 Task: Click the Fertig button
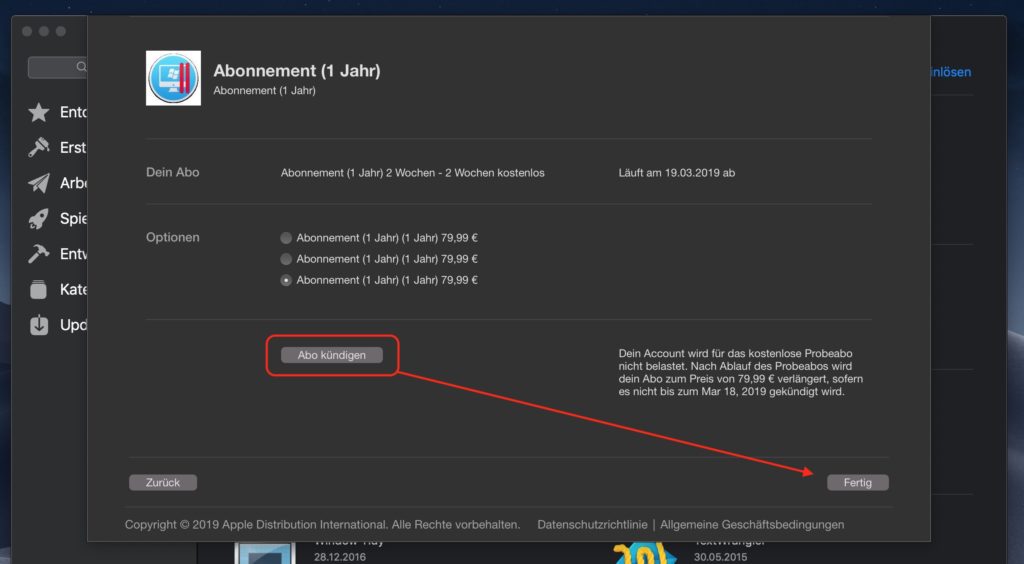(x=857, y=482)
